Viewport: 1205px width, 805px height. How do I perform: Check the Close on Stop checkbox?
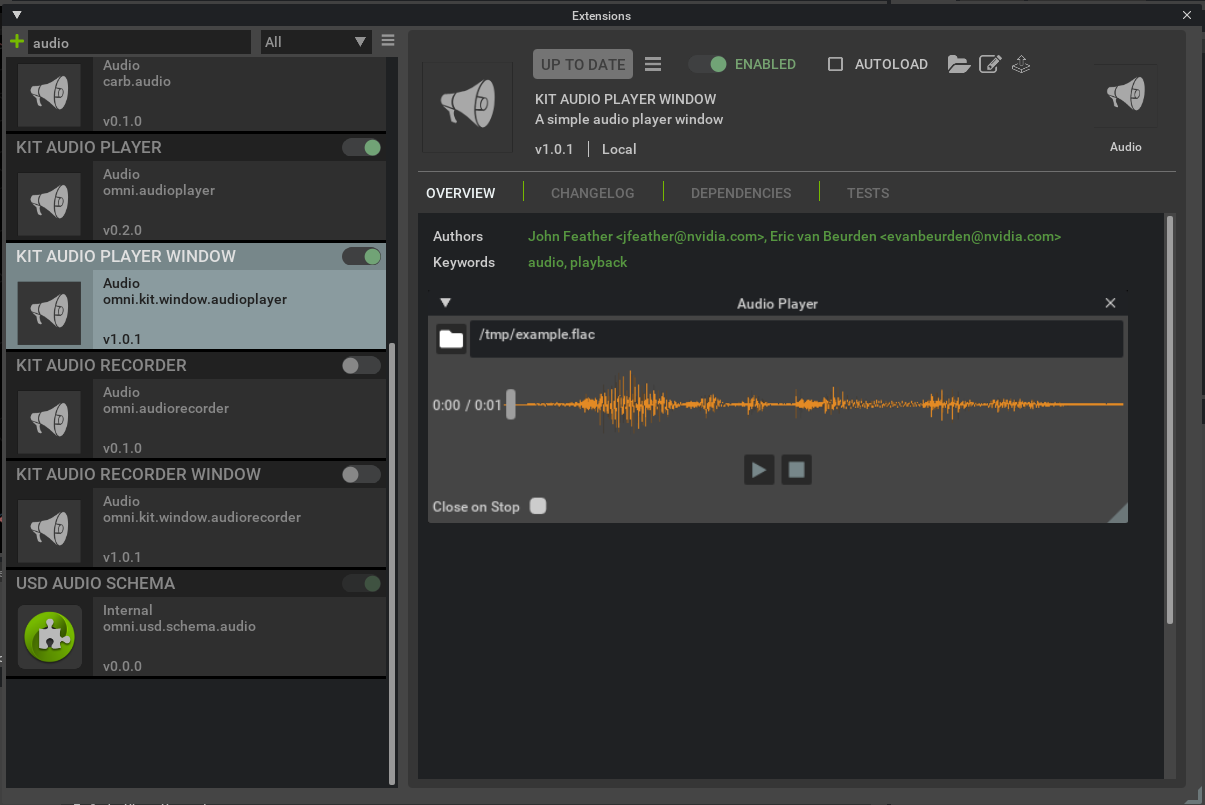click(x=538, y=506)
